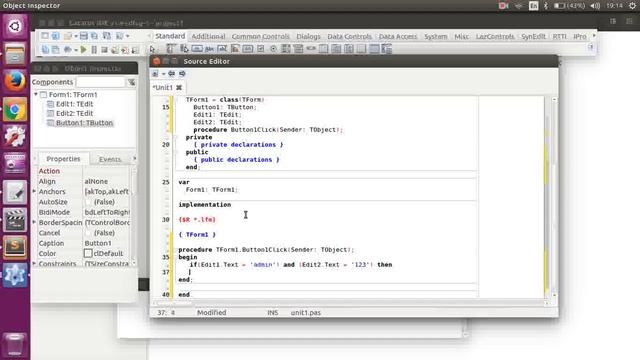
Task: Select the TMainMenu component icon
Action: [171, 49]
